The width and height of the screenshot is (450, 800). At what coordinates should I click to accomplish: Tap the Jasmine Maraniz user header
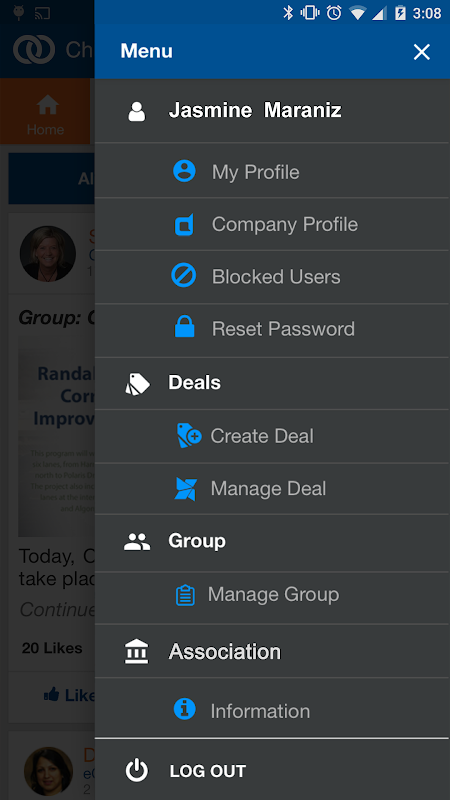point(272,111)
